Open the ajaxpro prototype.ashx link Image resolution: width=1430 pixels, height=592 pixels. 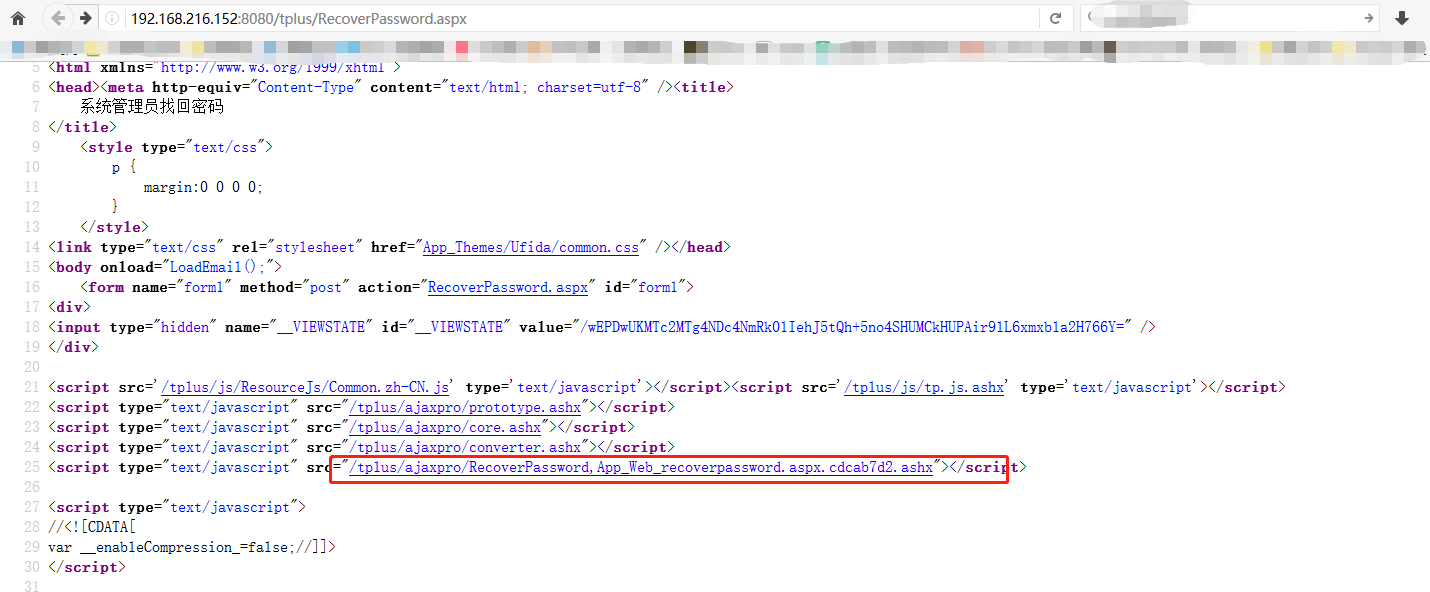pyautogui.click(x=463, y=407)
